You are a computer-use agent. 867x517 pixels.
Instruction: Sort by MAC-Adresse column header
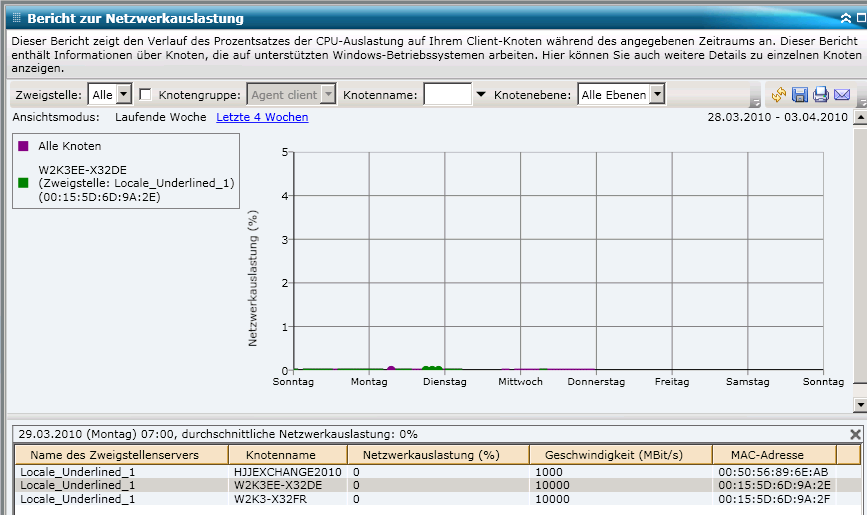(x=775, y=455)
